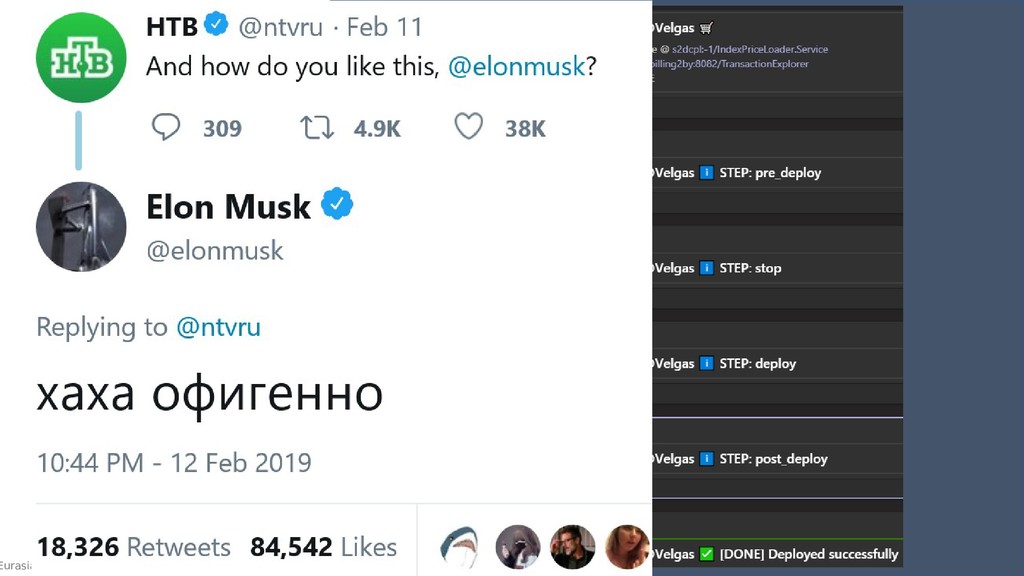Click Elon Musk's blue verified badge

[337, 206]
